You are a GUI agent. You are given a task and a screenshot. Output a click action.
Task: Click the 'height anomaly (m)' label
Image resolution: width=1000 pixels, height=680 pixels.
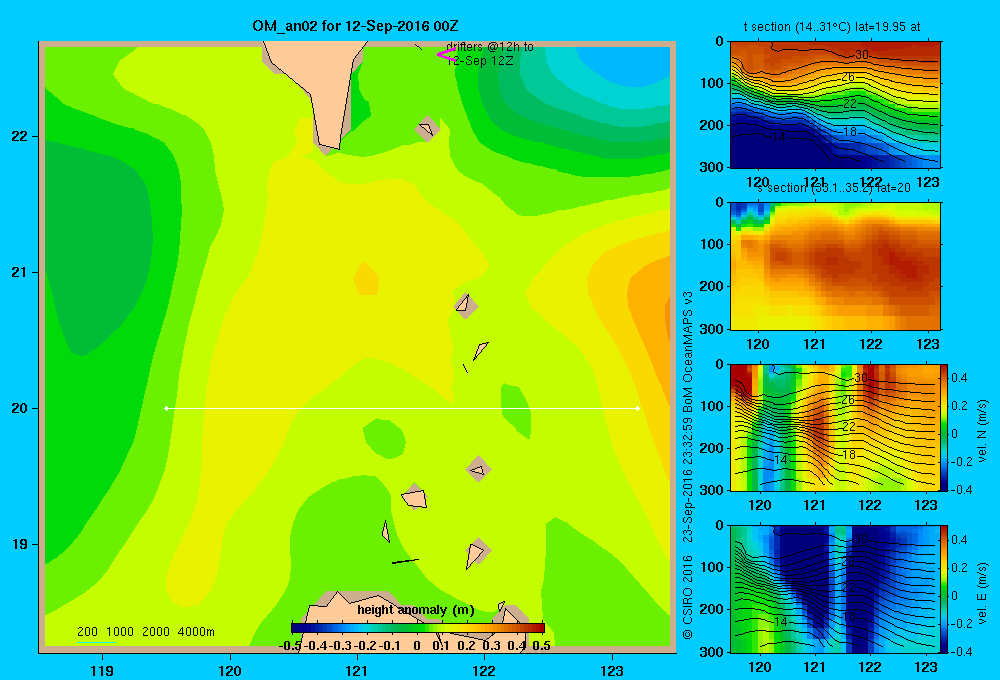click(416, 610)
